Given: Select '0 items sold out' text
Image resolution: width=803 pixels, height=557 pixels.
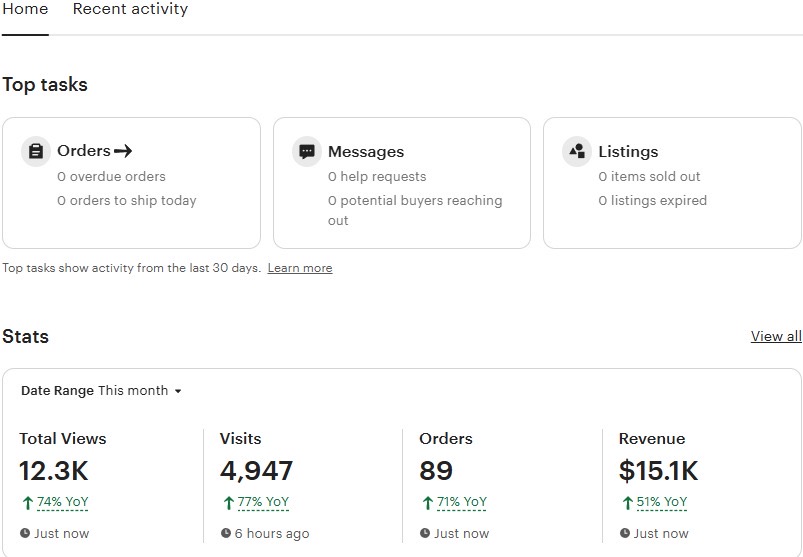Looking at the screenshot, I should pos(649,177).
